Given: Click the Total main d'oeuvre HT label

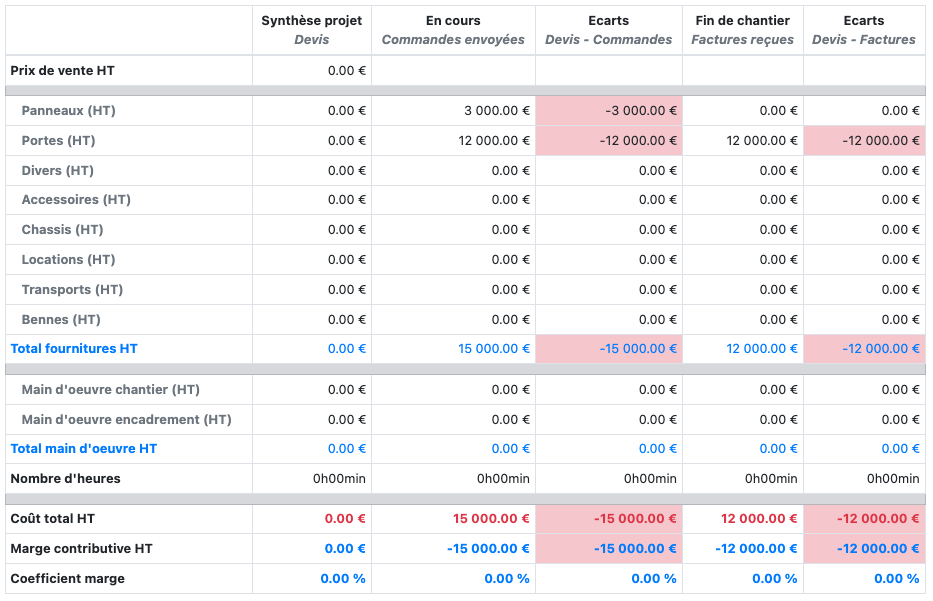Looking at the screenshot, I should [x=84, y=449].
